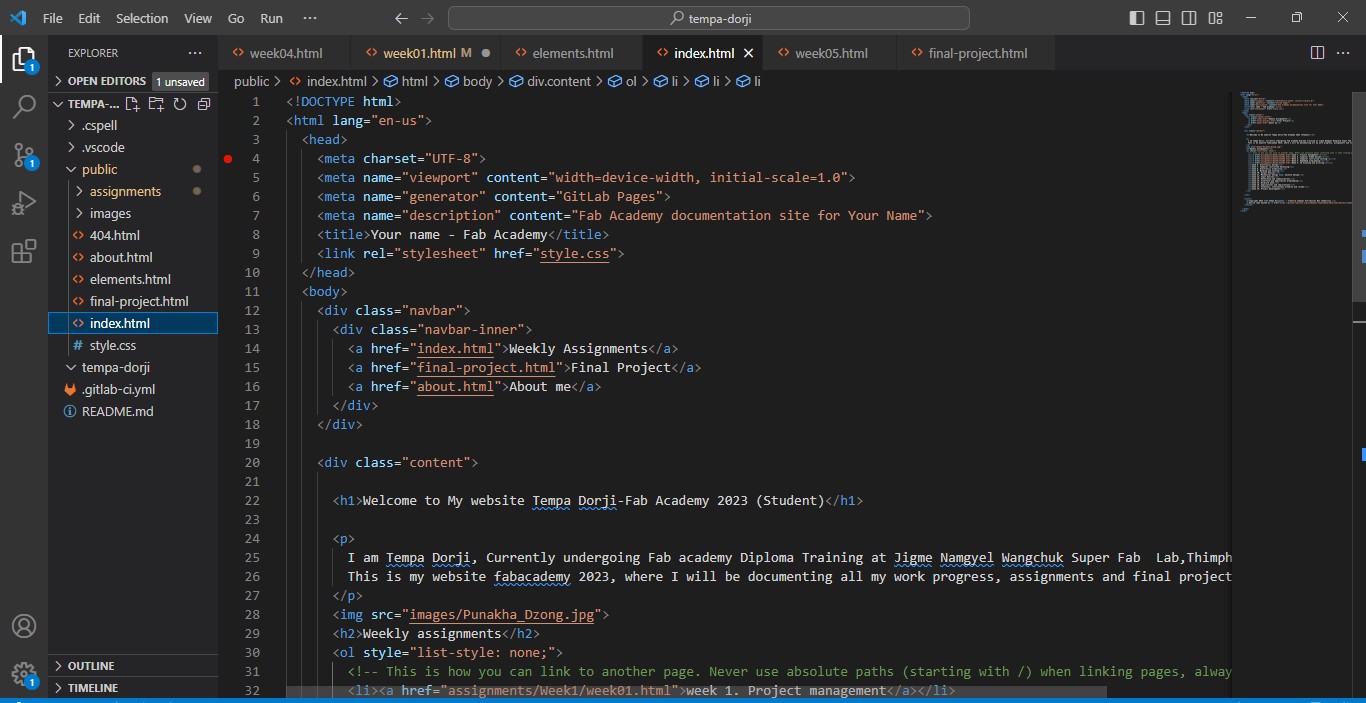
Task: Click New File icon in explorer header
Action: coord(132,104)
